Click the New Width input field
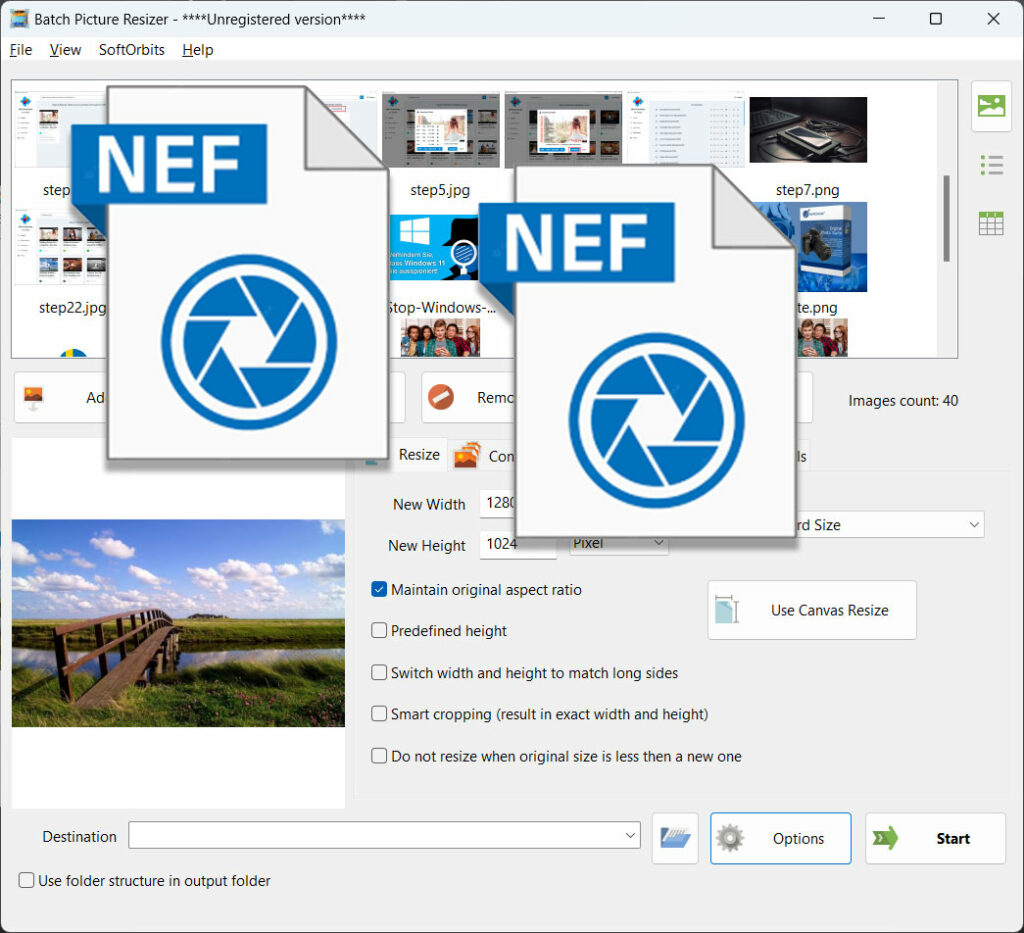Image resolution: width=1024 pixels, height=933 pixels. 498,503
